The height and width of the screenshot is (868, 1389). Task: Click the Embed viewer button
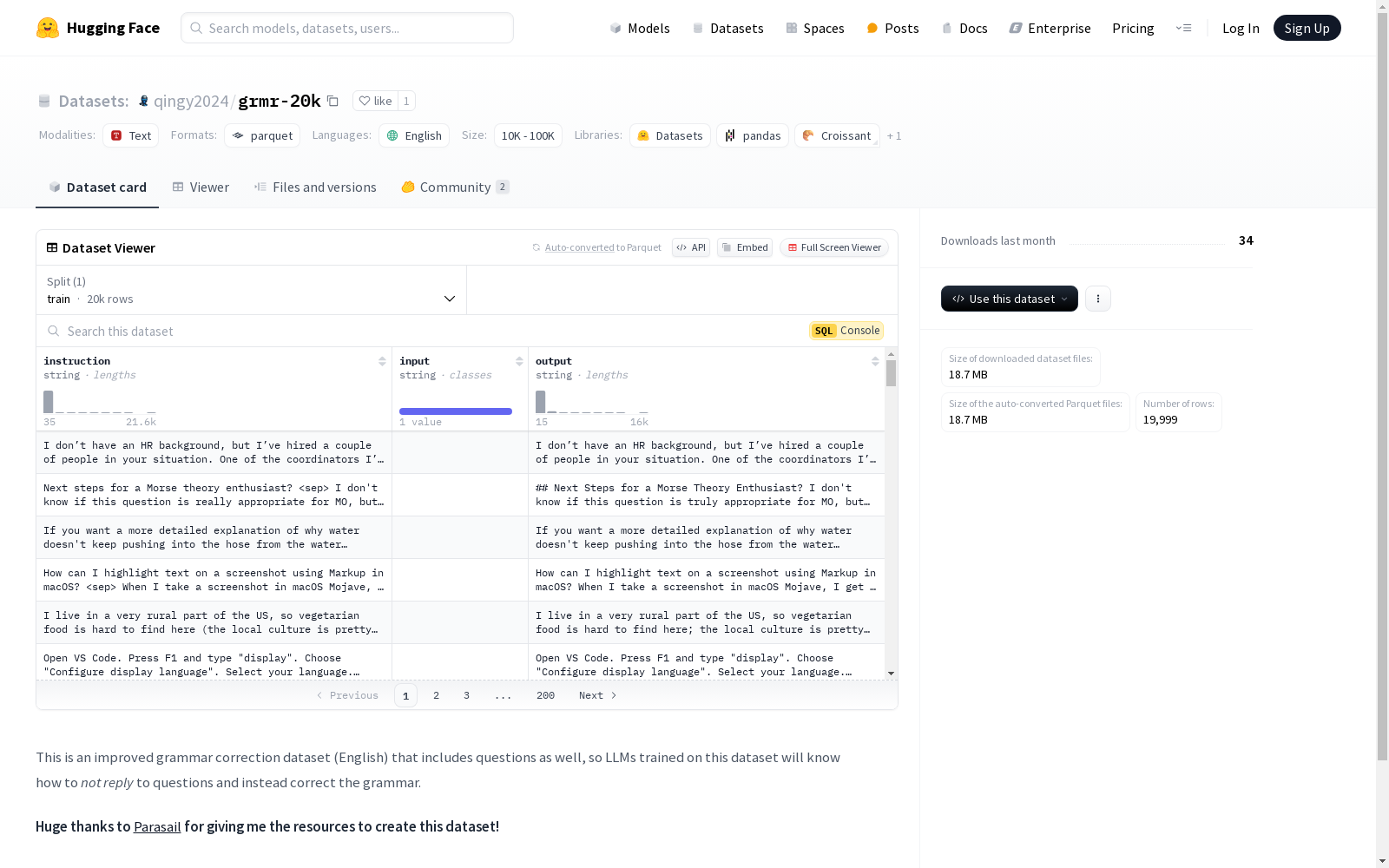coord(745,247)
